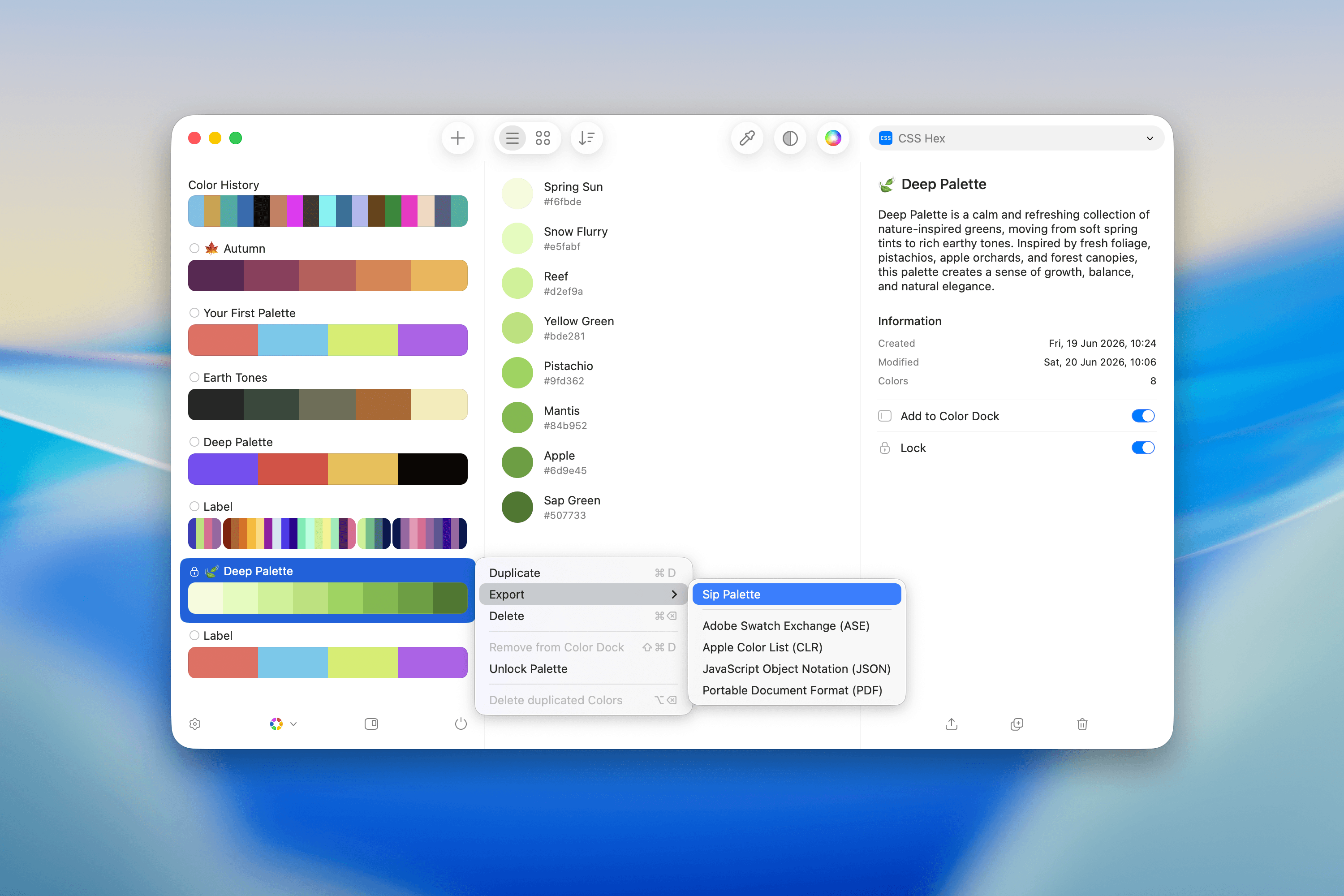
Task: Select the Earth Tones radio button
Action: pyautogui.click(x=194, y=377)
